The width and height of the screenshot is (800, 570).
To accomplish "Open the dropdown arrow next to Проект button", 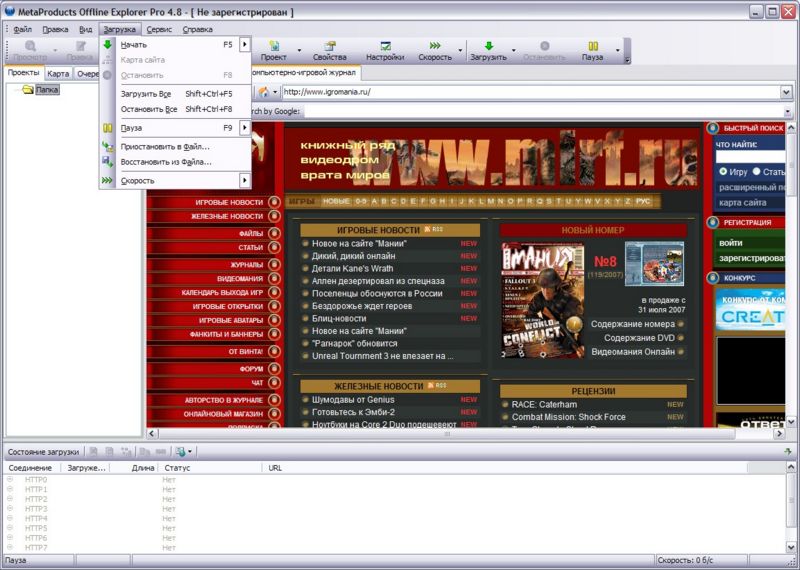I will (299, 51).
